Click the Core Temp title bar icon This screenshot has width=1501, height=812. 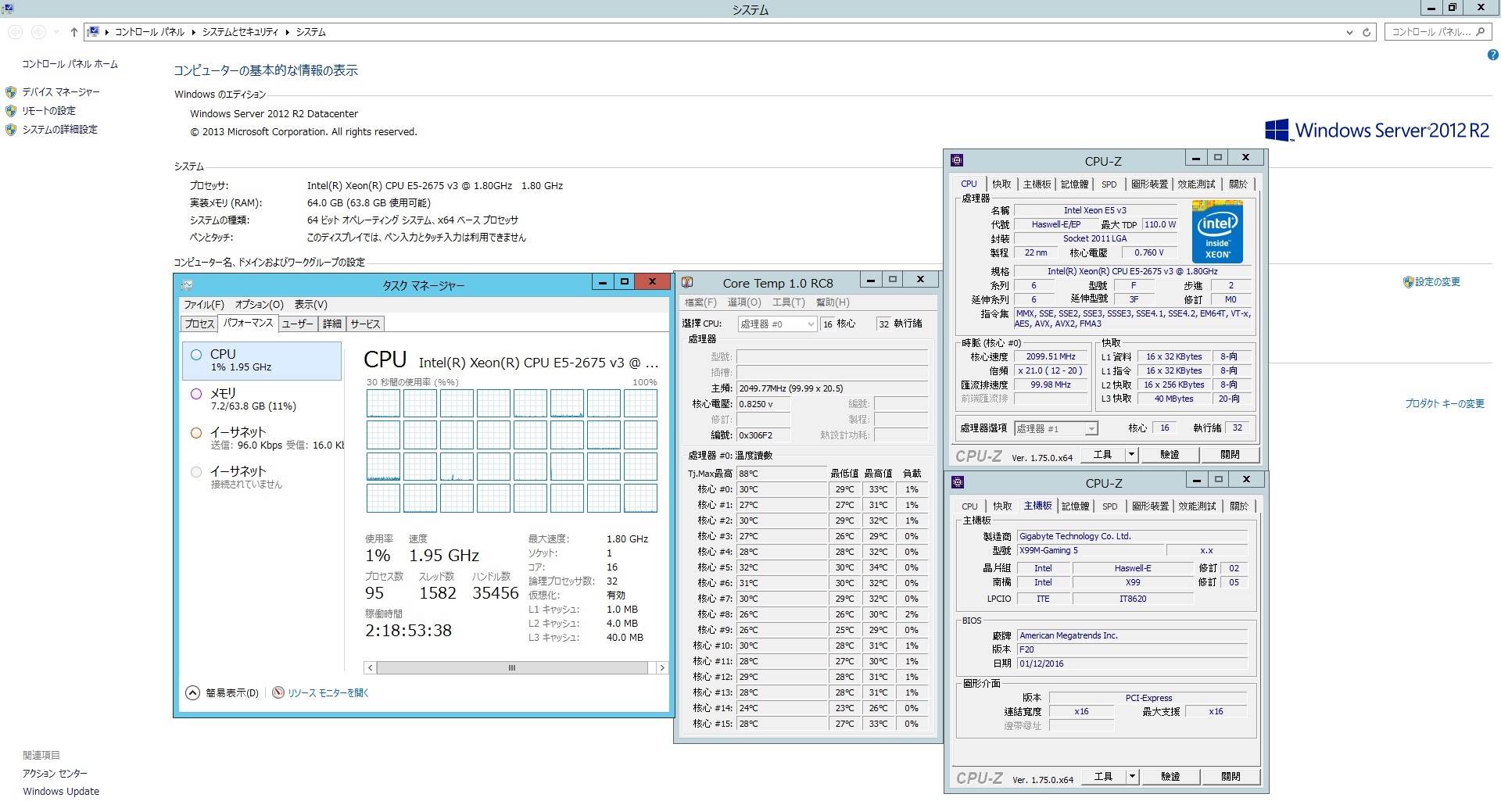687,282
